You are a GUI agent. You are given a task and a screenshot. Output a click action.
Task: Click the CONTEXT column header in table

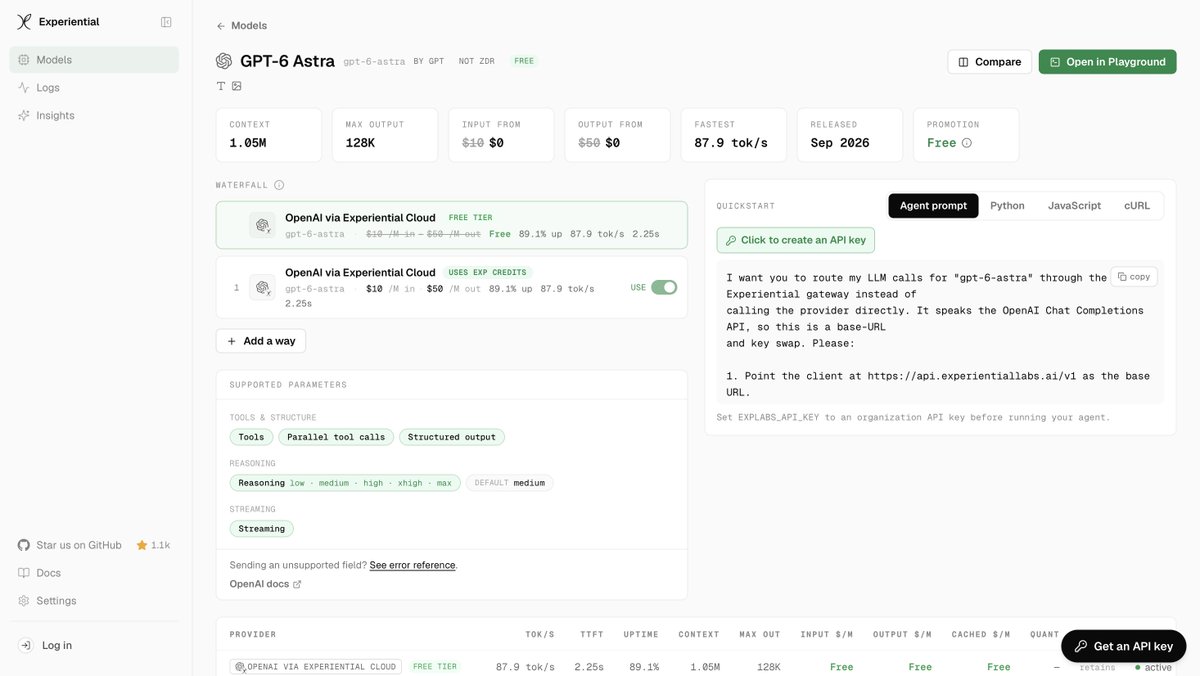click(x=699, y=635)
